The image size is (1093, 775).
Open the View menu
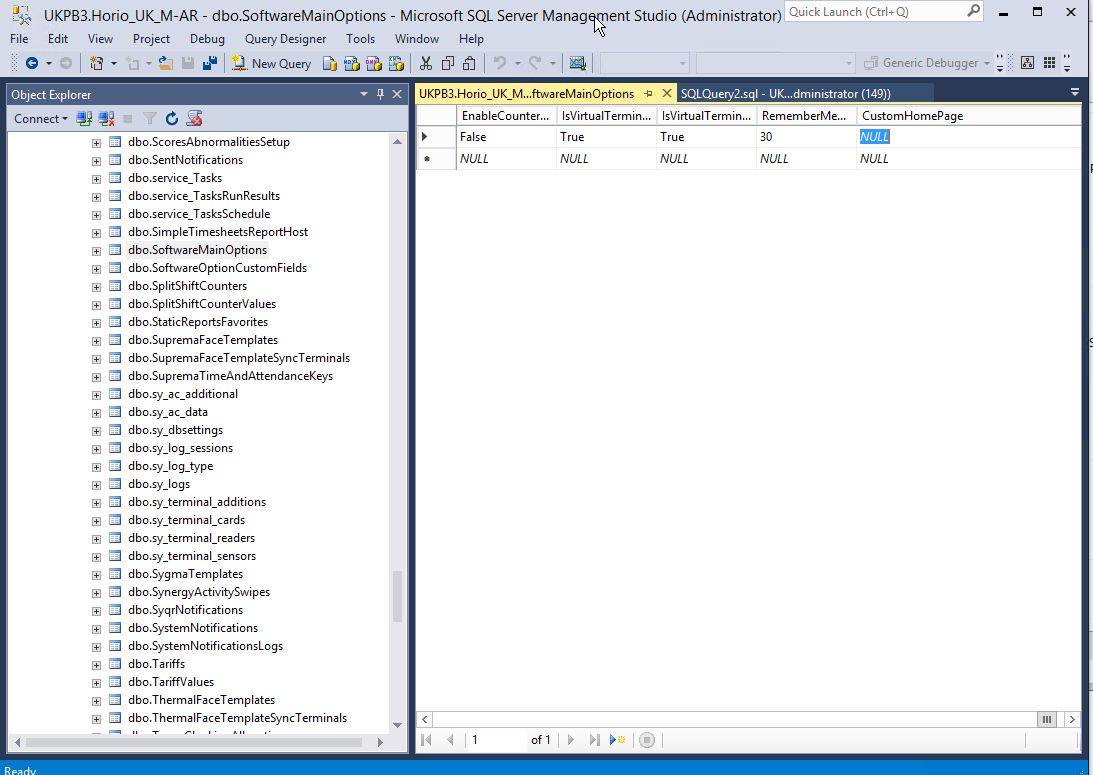100,39
